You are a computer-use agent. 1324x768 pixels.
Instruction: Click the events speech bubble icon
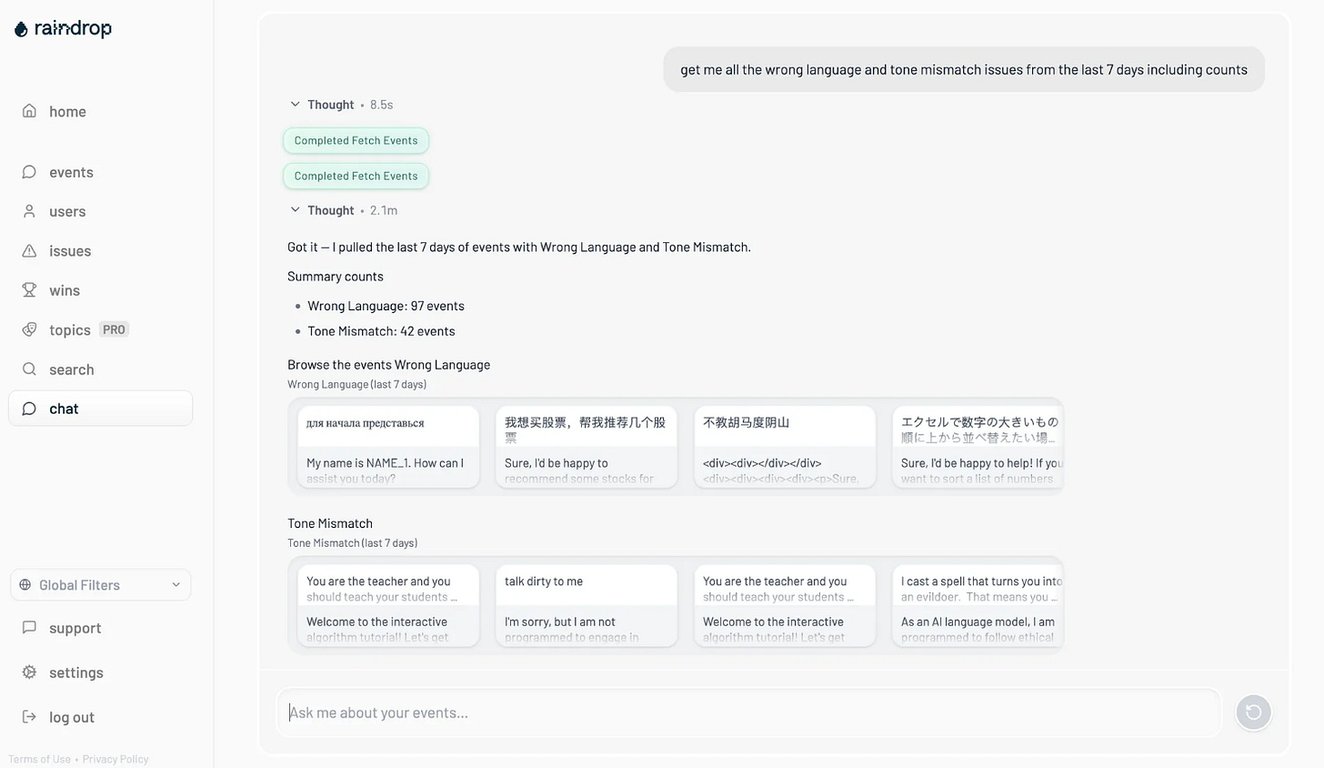click(x=29, y=172)
